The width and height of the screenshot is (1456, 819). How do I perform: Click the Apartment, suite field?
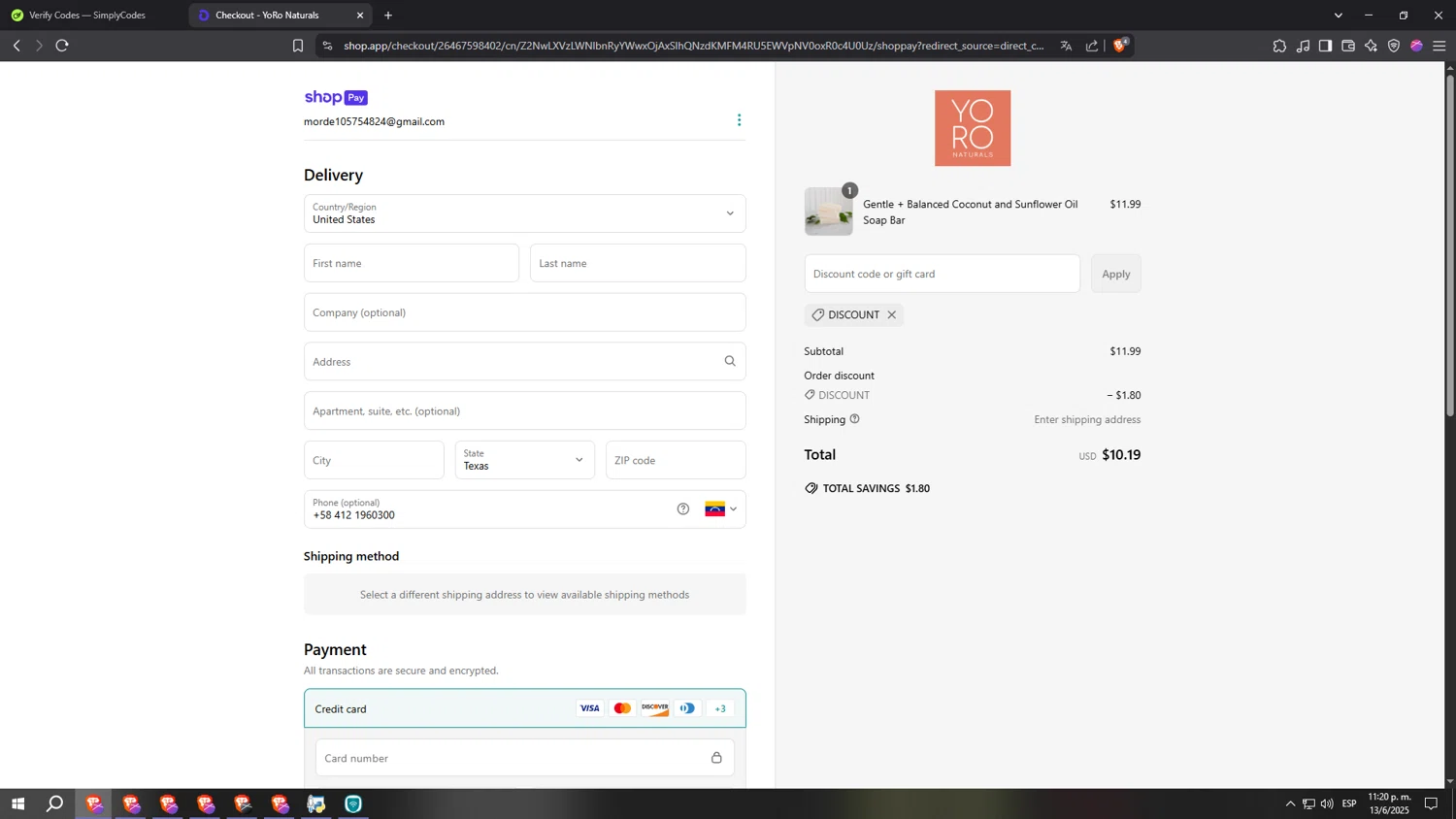coord(525,410)
